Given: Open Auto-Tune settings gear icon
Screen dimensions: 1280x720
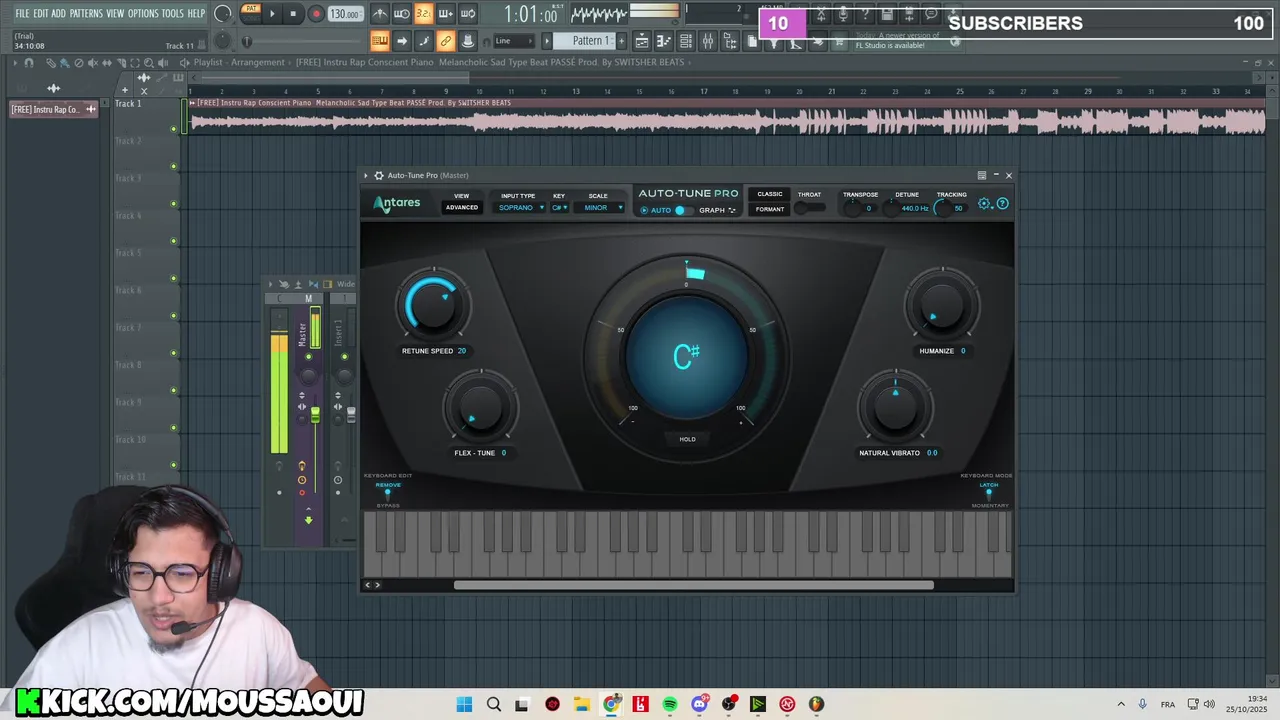Looking at the screenshot, I should pyautogui.click(x=985, y=203).
